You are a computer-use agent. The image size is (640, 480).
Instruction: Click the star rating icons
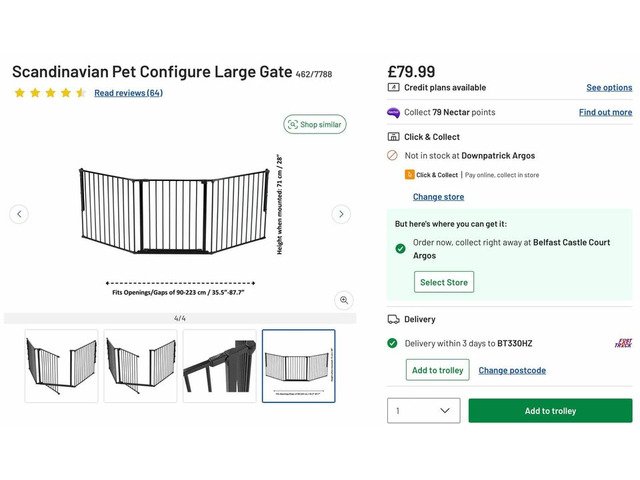pos(50,93)
